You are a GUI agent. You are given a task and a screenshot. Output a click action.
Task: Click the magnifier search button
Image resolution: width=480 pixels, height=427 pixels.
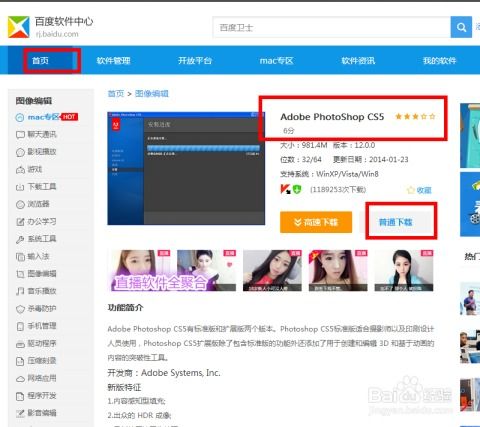pos(461,27)
